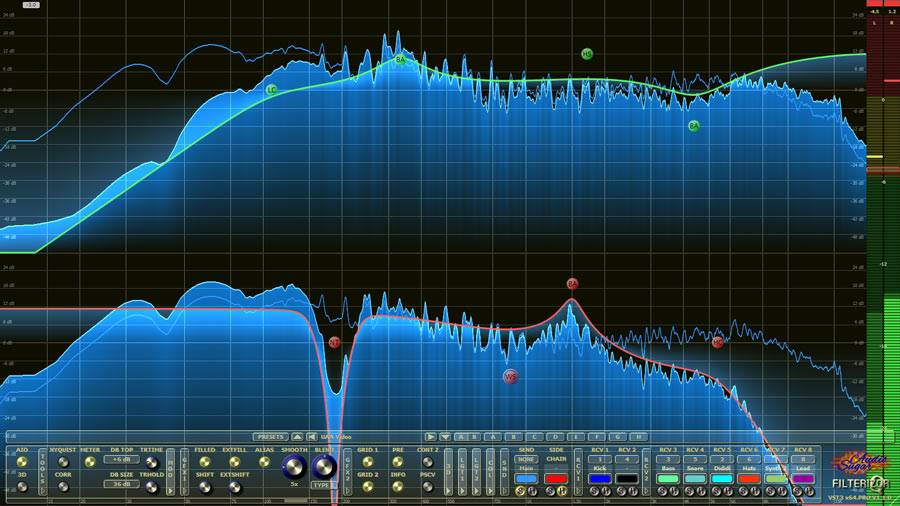Select the red notch filter node
Image resolution: width=900 pixels, height=506 pixels.
334,343
